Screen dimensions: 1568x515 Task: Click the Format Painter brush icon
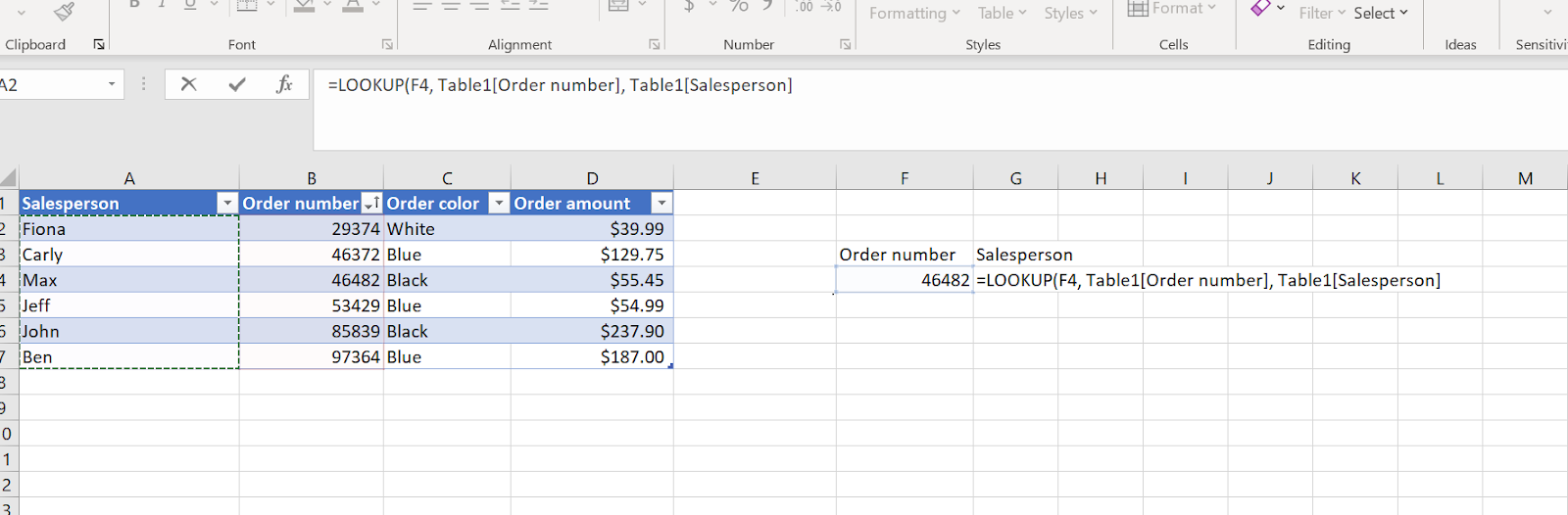65,11
